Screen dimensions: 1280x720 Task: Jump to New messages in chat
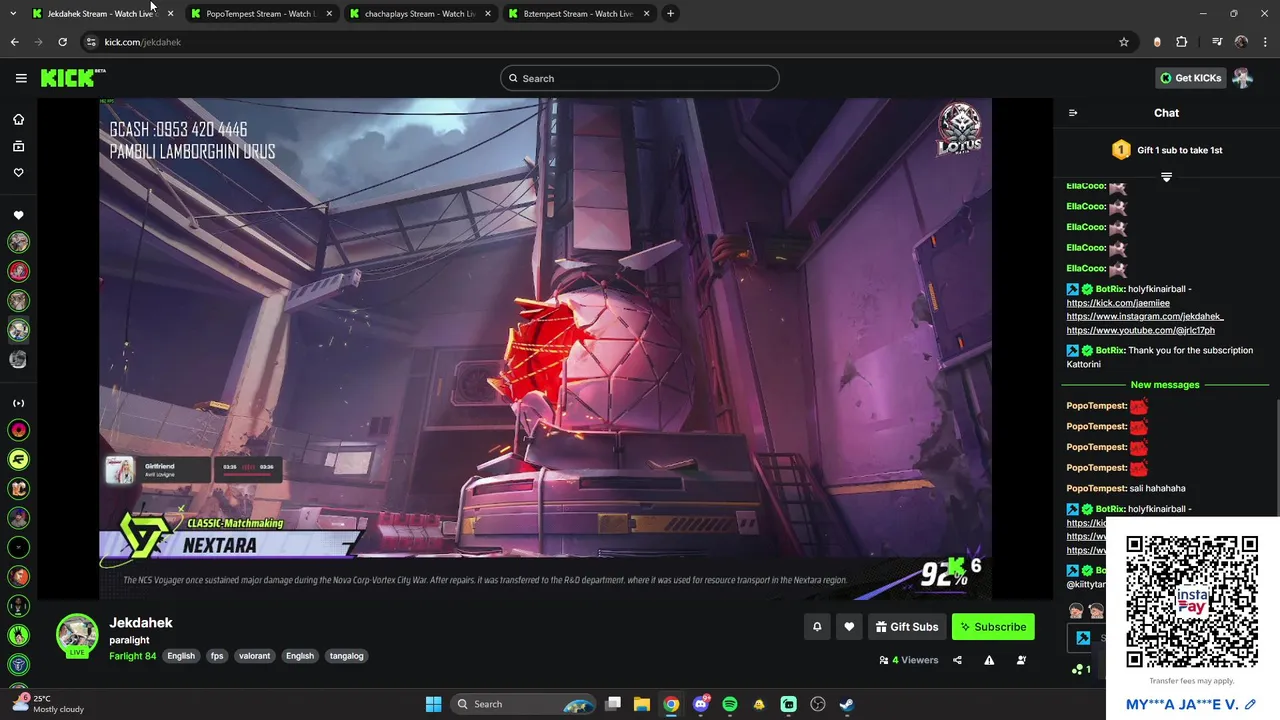click(1165, 385)
